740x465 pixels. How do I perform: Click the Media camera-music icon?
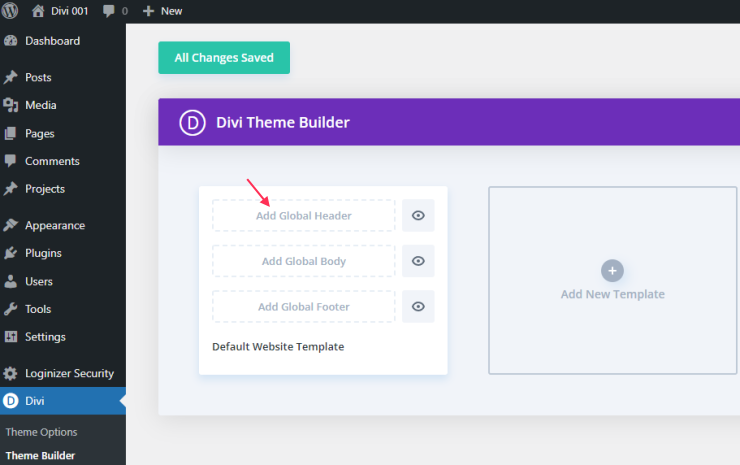(x=10, y=105)
